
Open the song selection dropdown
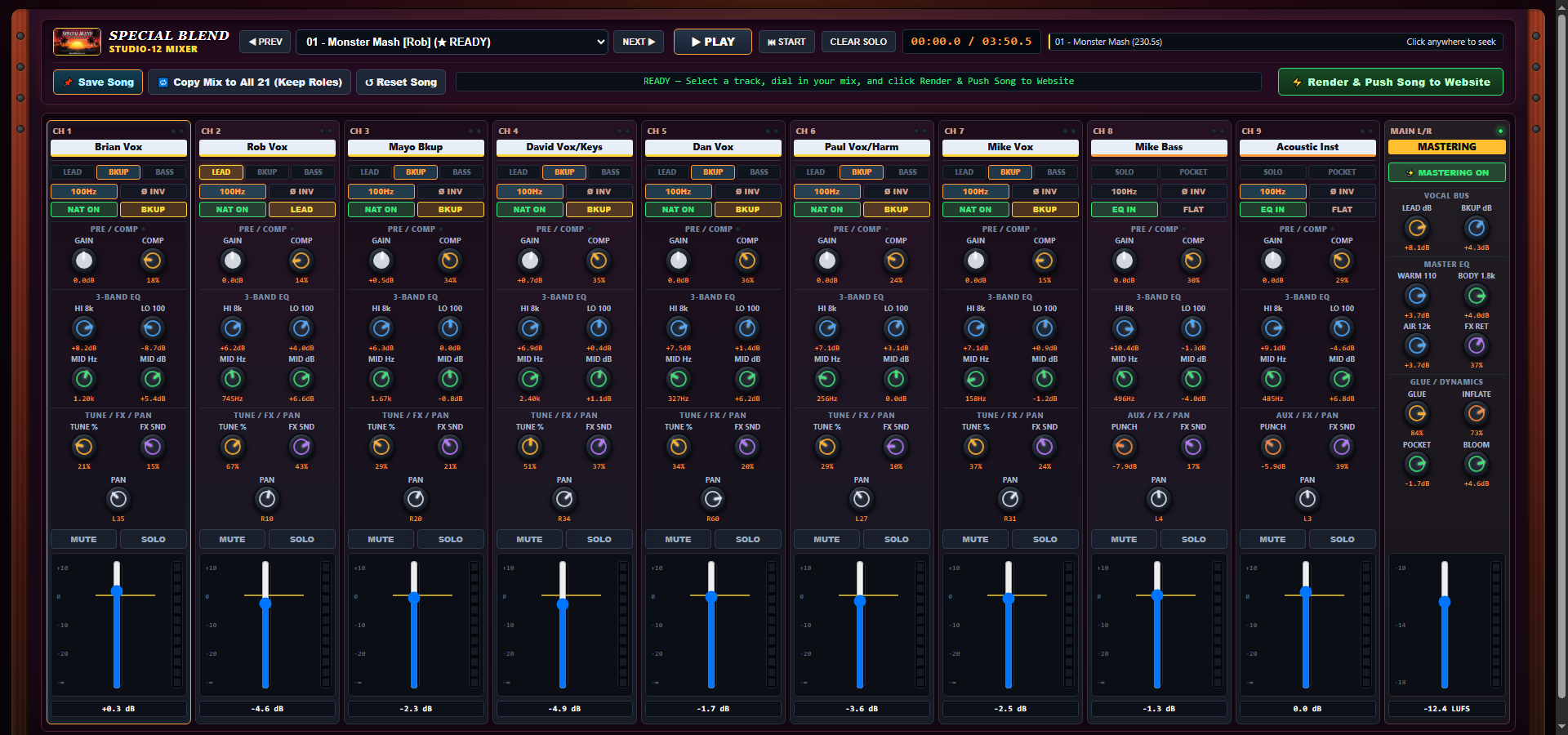pos(452,42)
